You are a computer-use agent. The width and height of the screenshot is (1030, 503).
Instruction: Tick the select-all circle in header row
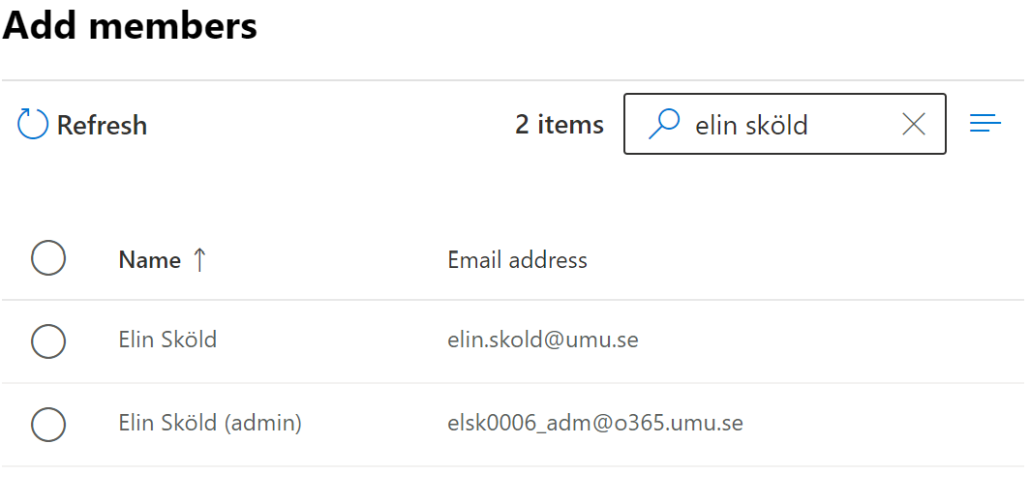pos(49,257)
